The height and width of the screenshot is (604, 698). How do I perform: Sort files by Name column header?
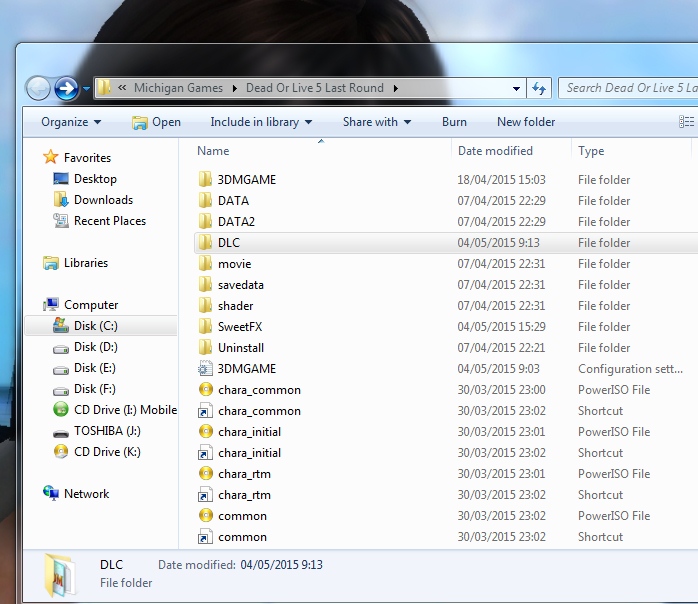click(214, 151)
